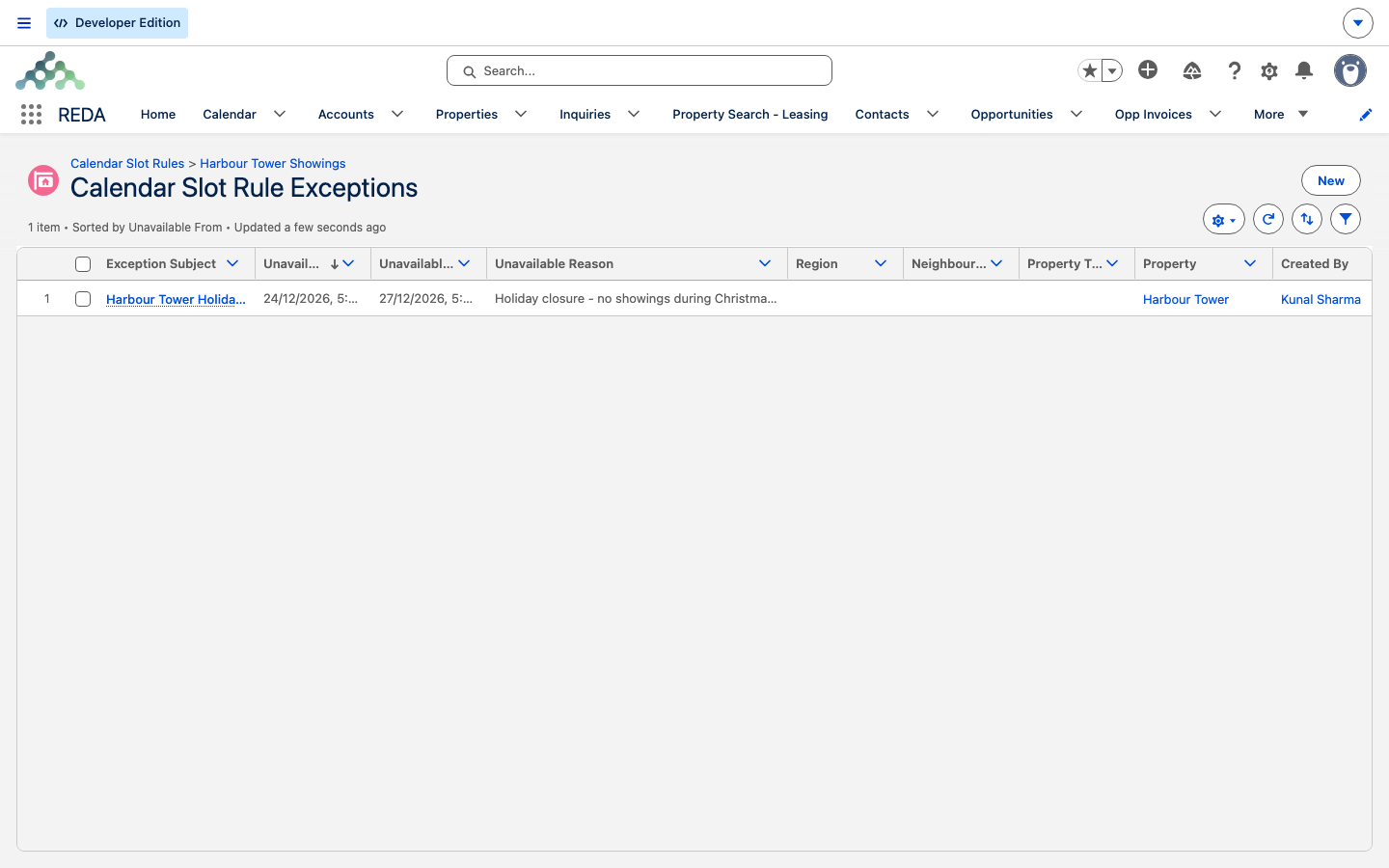1389x868 pixels.
Task: Open the hamburger menu icon
Action: (x=24, y=23)
